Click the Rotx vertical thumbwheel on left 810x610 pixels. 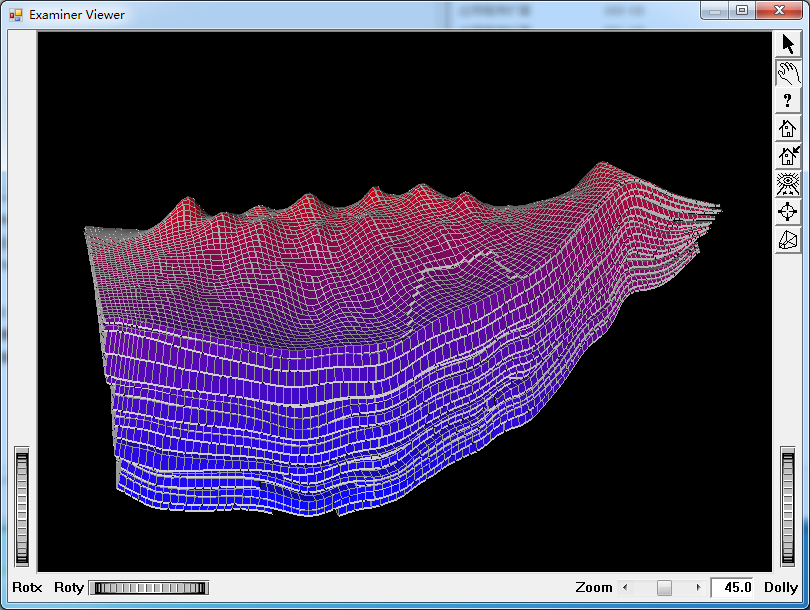(x=22, y=508)
